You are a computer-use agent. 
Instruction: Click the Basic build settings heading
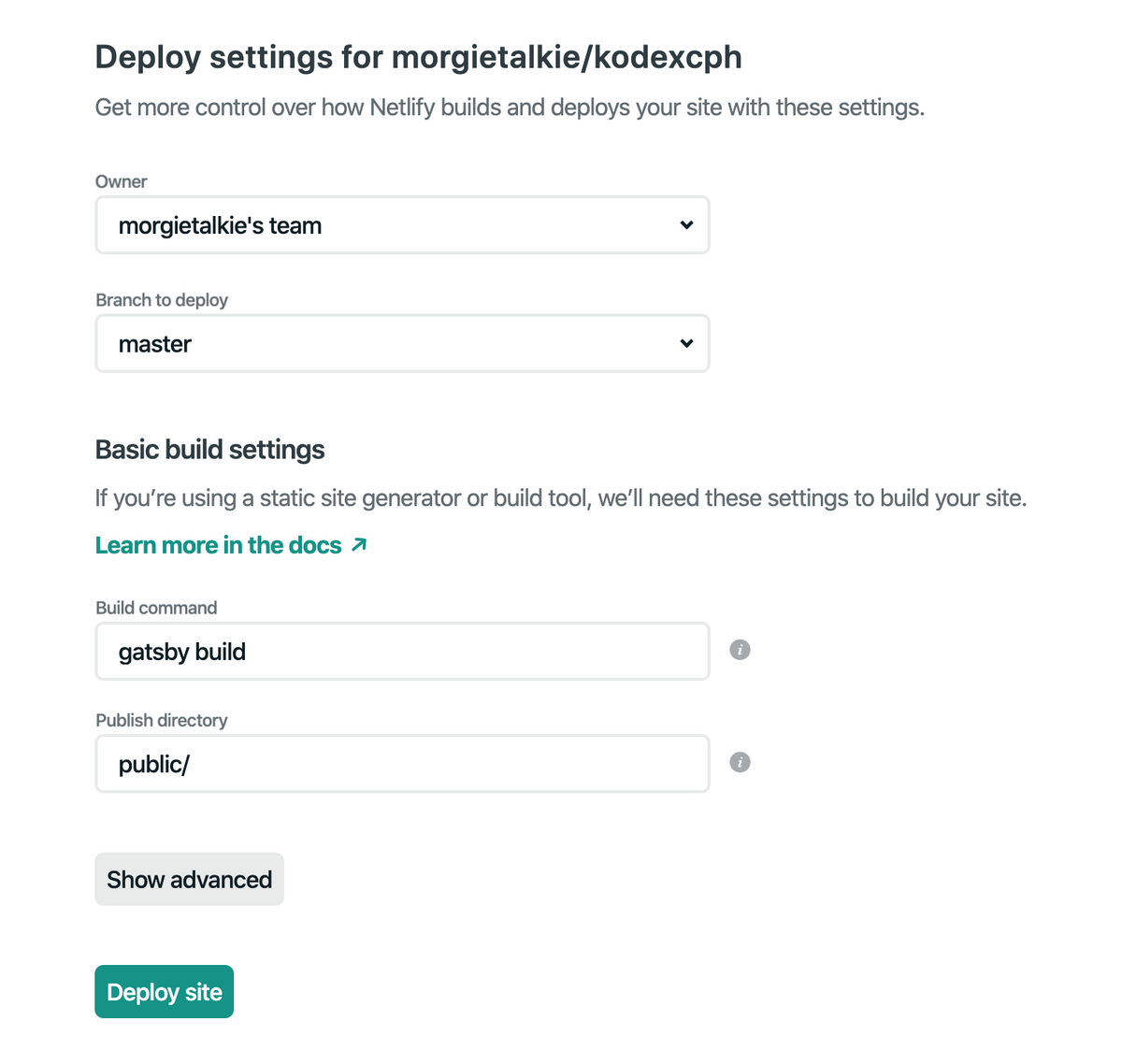(x=210, y=450)
